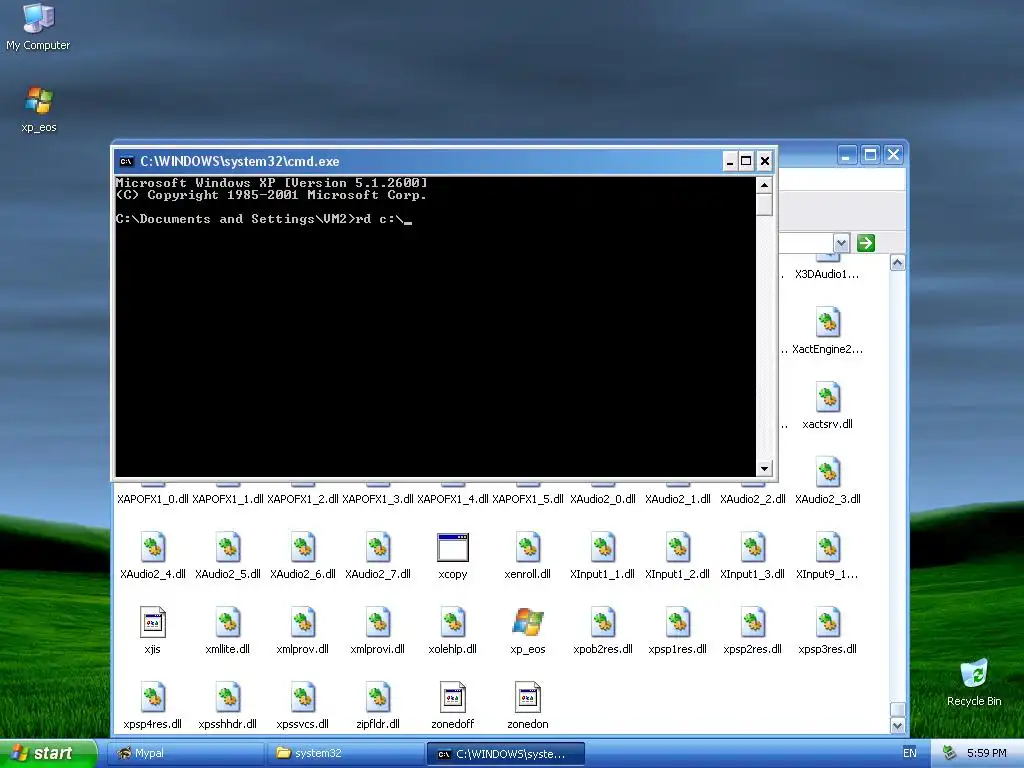Click cmd window scroll up arrow
Viewport: 1024px width, 768px height.
[x=764, y=185]
